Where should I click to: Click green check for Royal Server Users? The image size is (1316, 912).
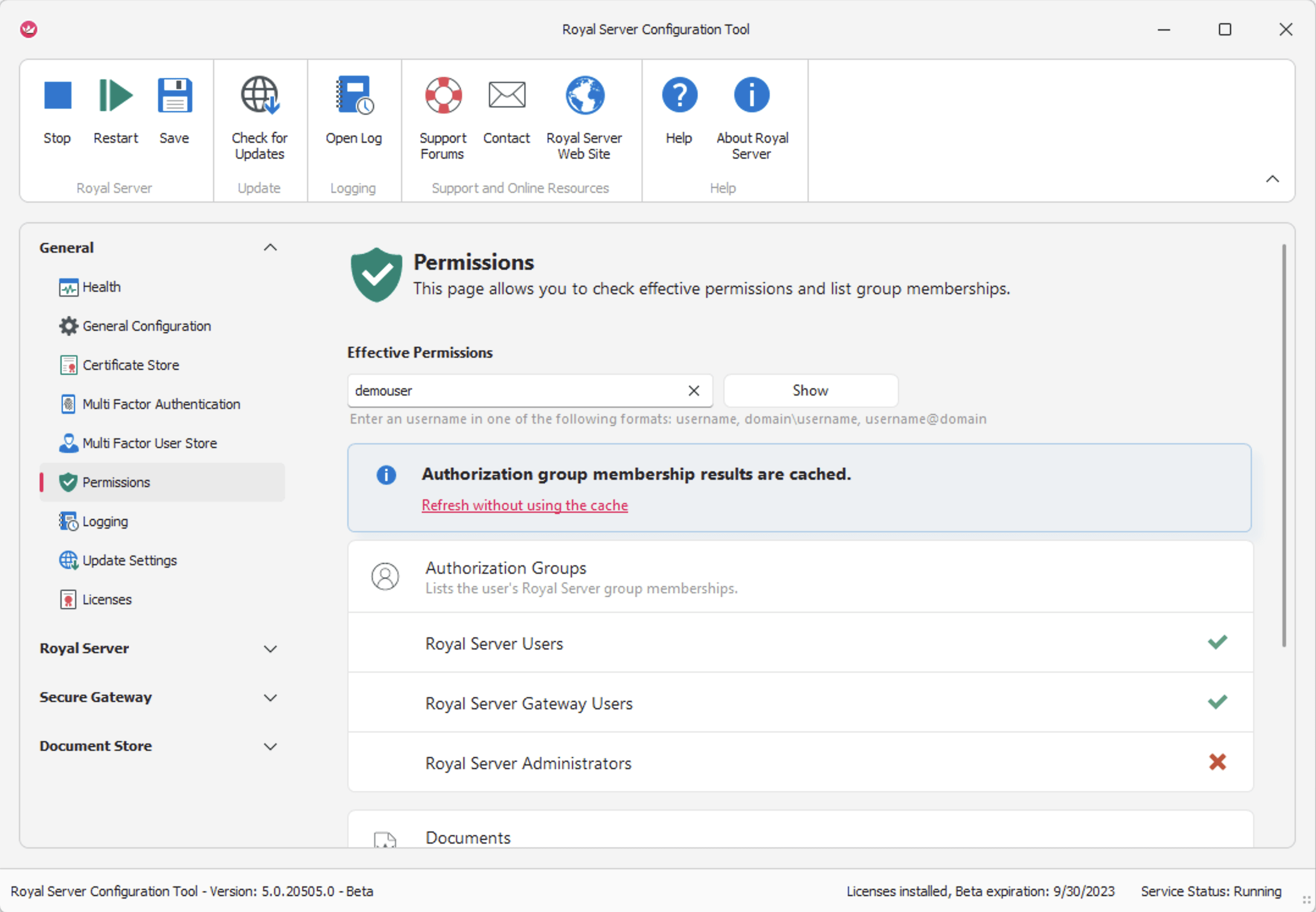click(x=1217, y=642)
